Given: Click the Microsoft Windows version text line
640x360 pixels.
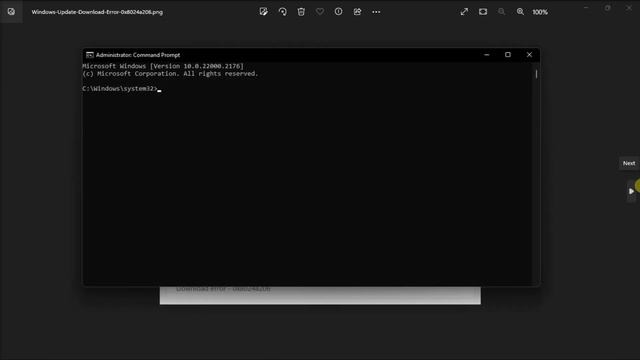Looking at the screenshot, I should tap(163, 66).
